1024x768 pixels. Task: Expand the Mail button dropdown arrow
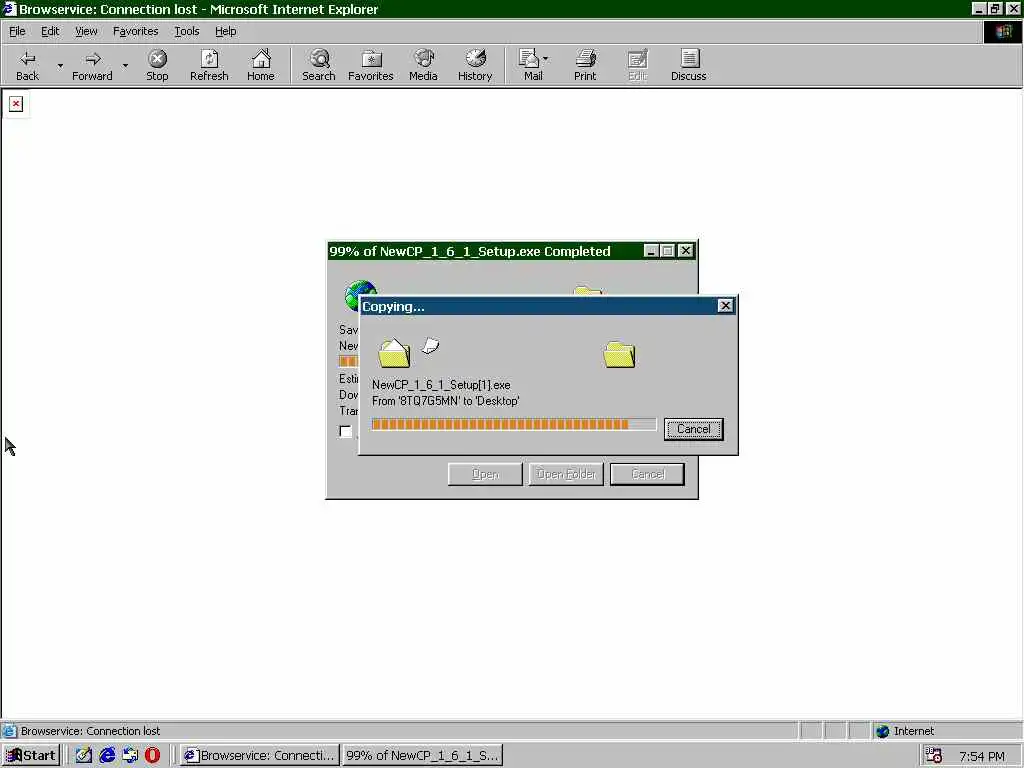pos(545,59)
